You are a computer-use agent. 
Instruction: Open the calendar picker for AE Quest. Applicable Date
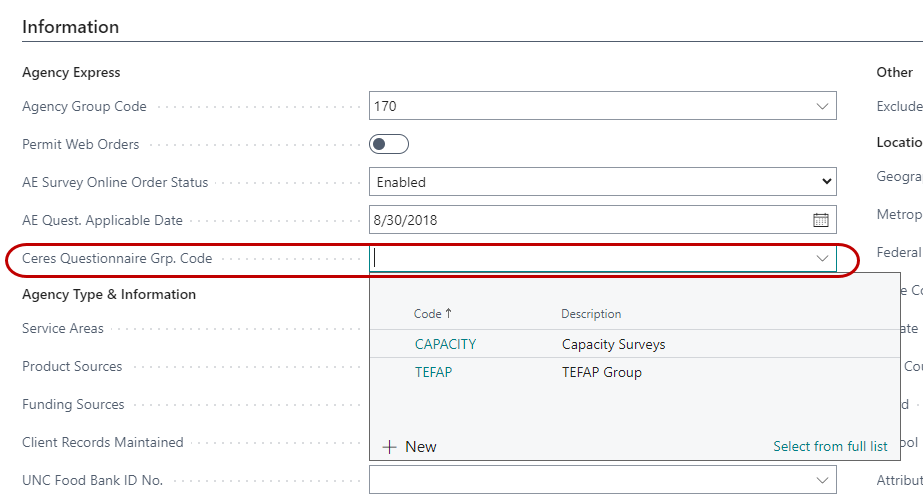(820, 220)
